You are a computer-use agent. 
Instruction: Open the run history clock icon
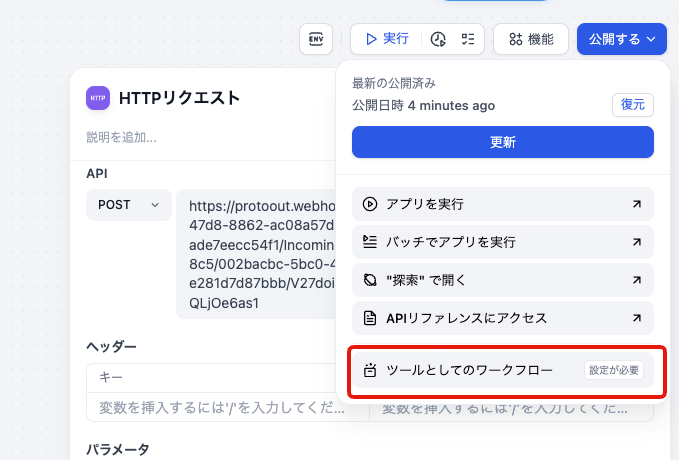tap(438, 39)
